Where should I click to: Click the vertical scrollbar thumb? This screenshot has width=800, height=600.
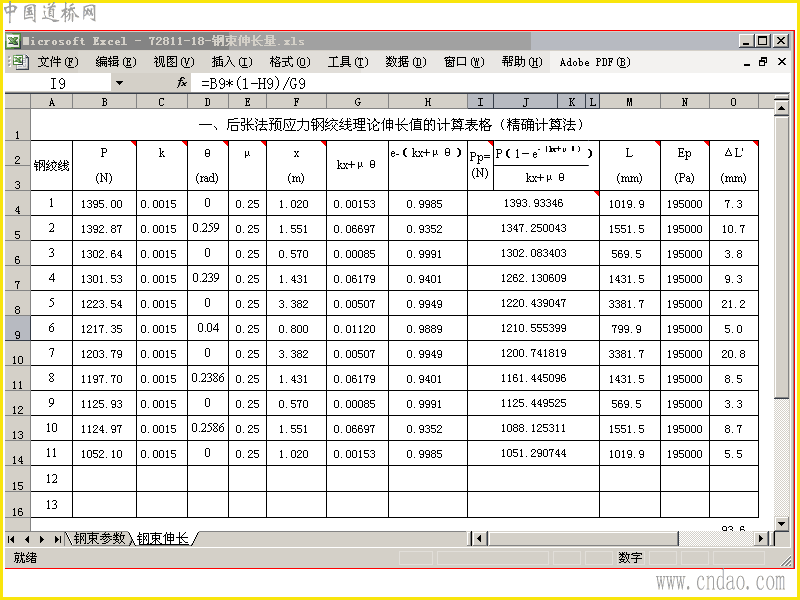(781, 258)
